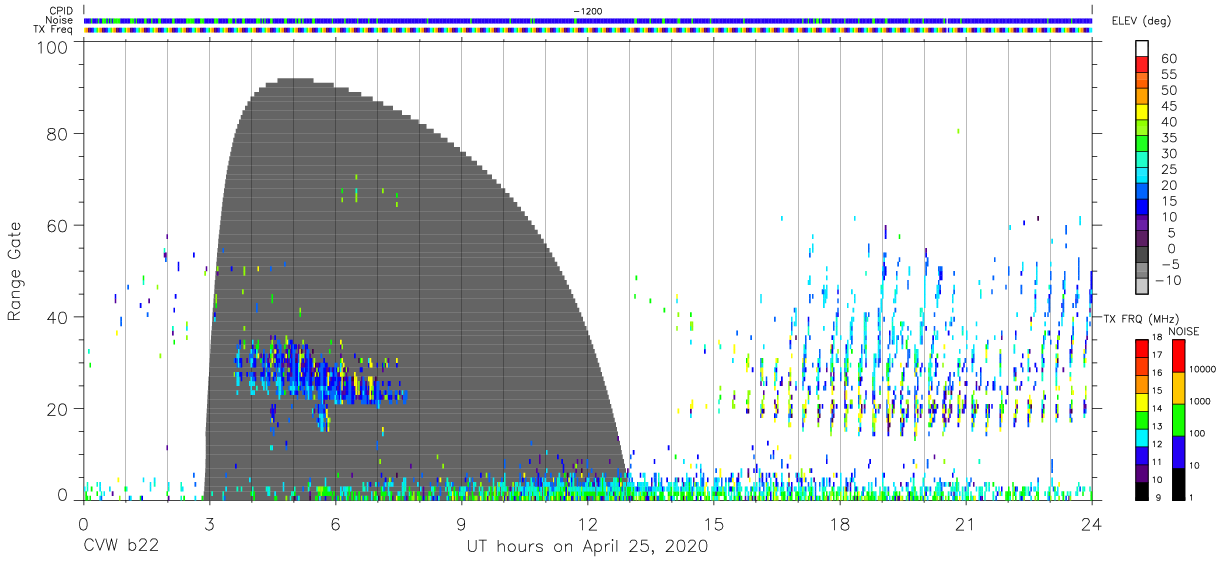Click the red top segment of NOISE bar

point(1180,355)
